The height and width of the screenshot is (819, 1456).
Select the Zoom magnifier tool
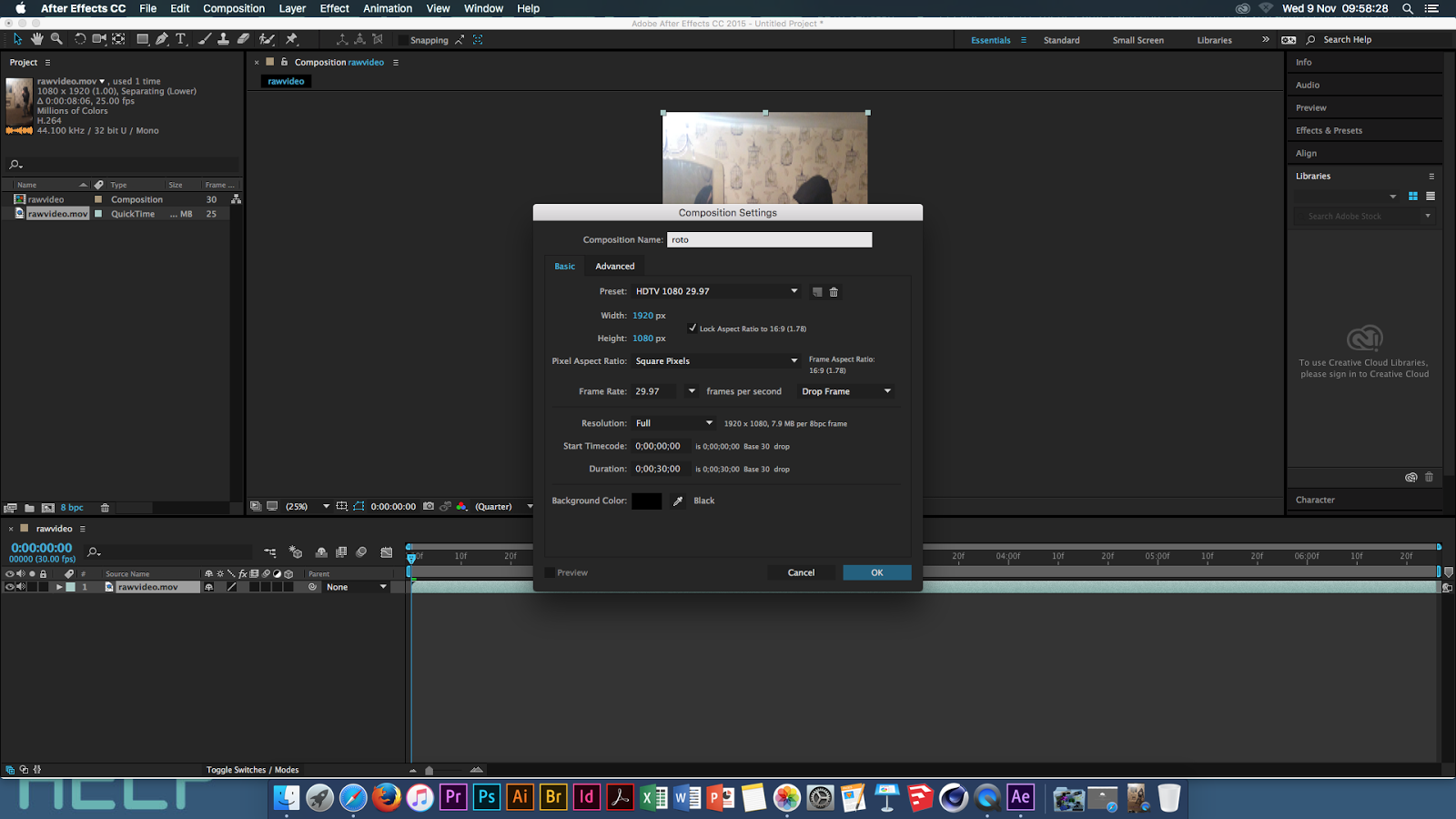pyautogui.click(x=56, y=39)
